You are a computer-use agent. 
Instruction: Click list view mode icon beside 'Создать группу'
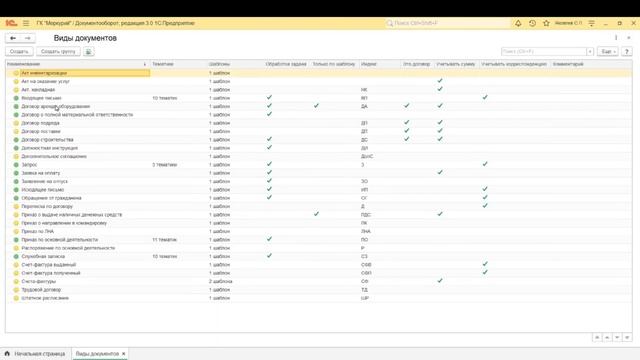click(x=89, y=51)
